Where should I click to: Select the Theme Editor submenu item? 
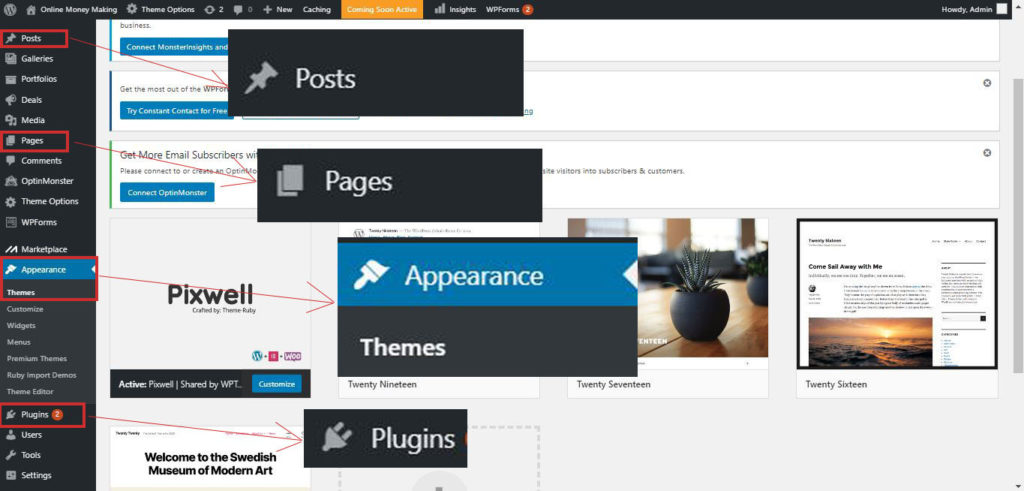30,390
